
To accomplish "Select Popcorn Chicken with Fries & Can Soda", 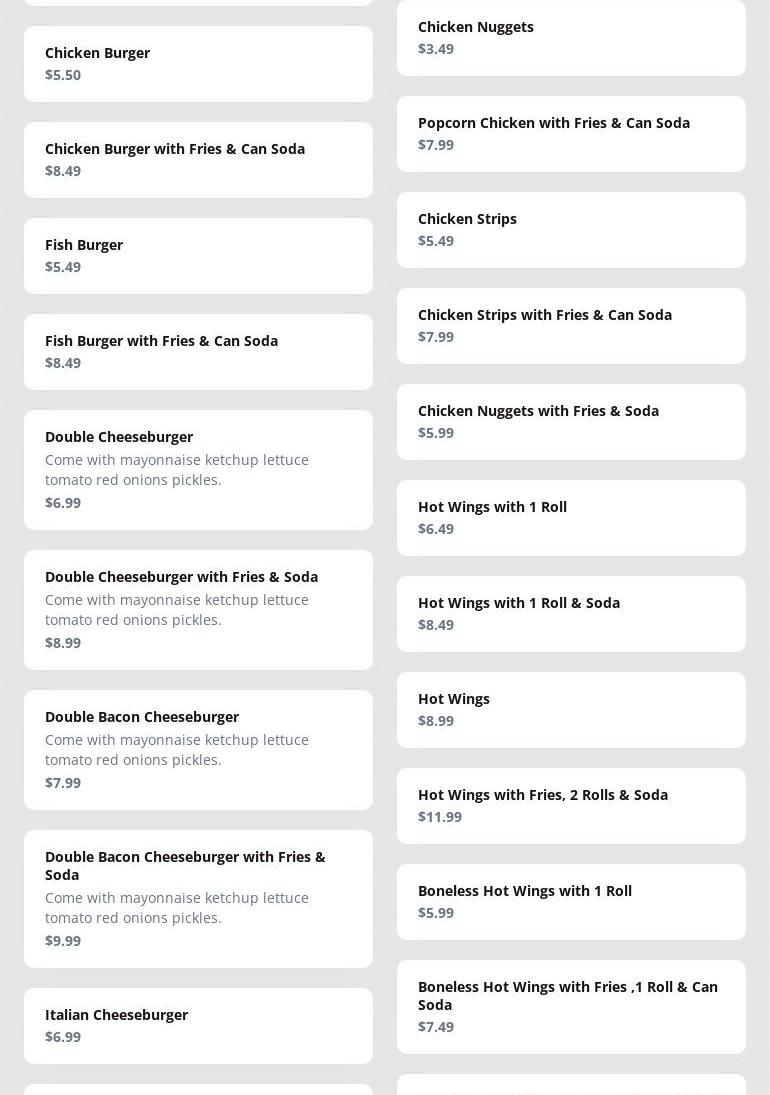I will pyautogui.click(x=571, y=133).
